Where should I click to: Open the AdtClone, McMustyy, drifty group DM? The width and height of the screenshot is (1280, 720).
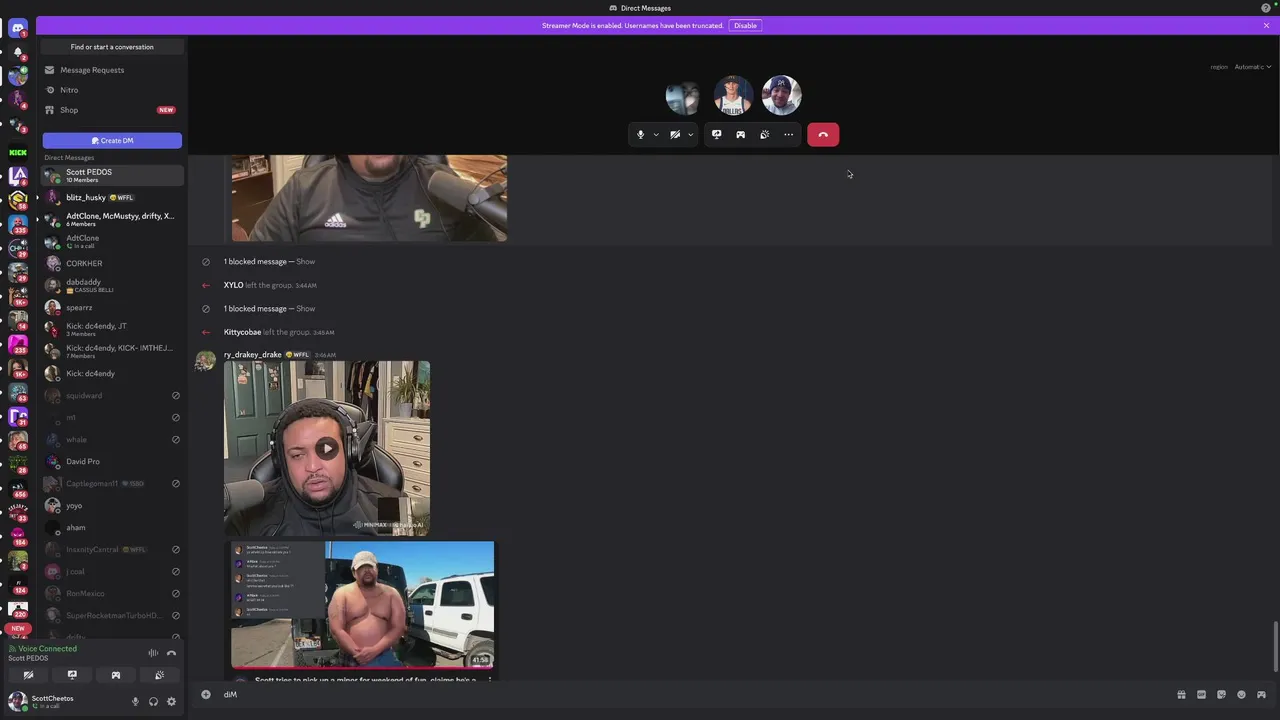point(112,219)
